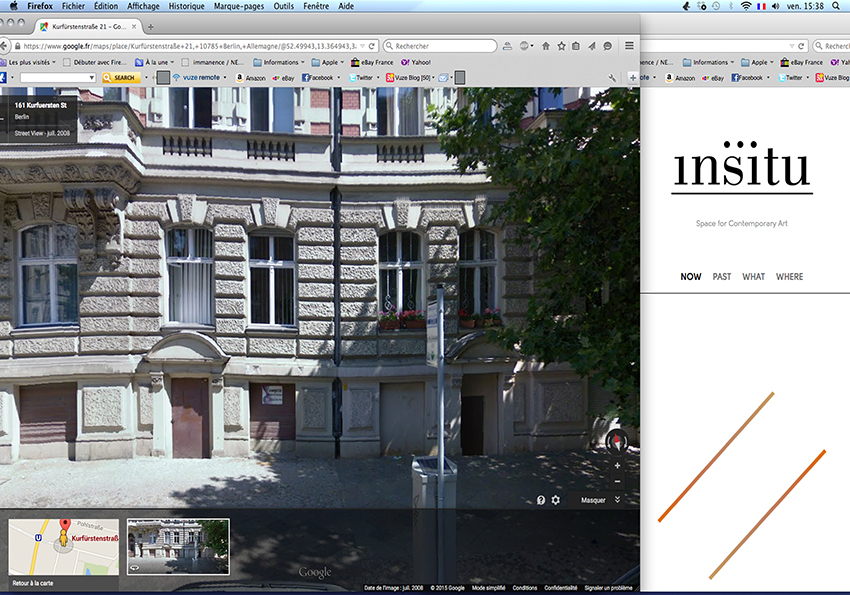Screen dimensions: 850x595
Task: Click the globe toolbar icon
Action: pos(526,46)
